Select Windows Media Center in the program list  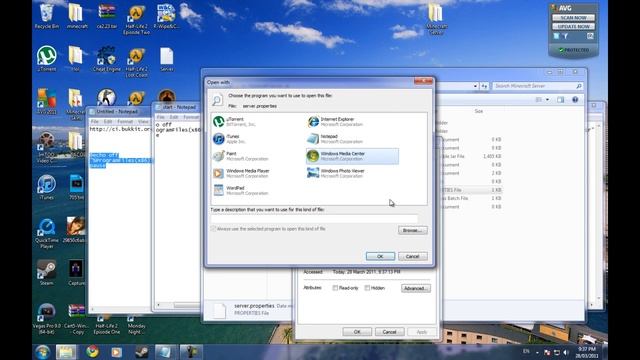click(x=352, y=156)
